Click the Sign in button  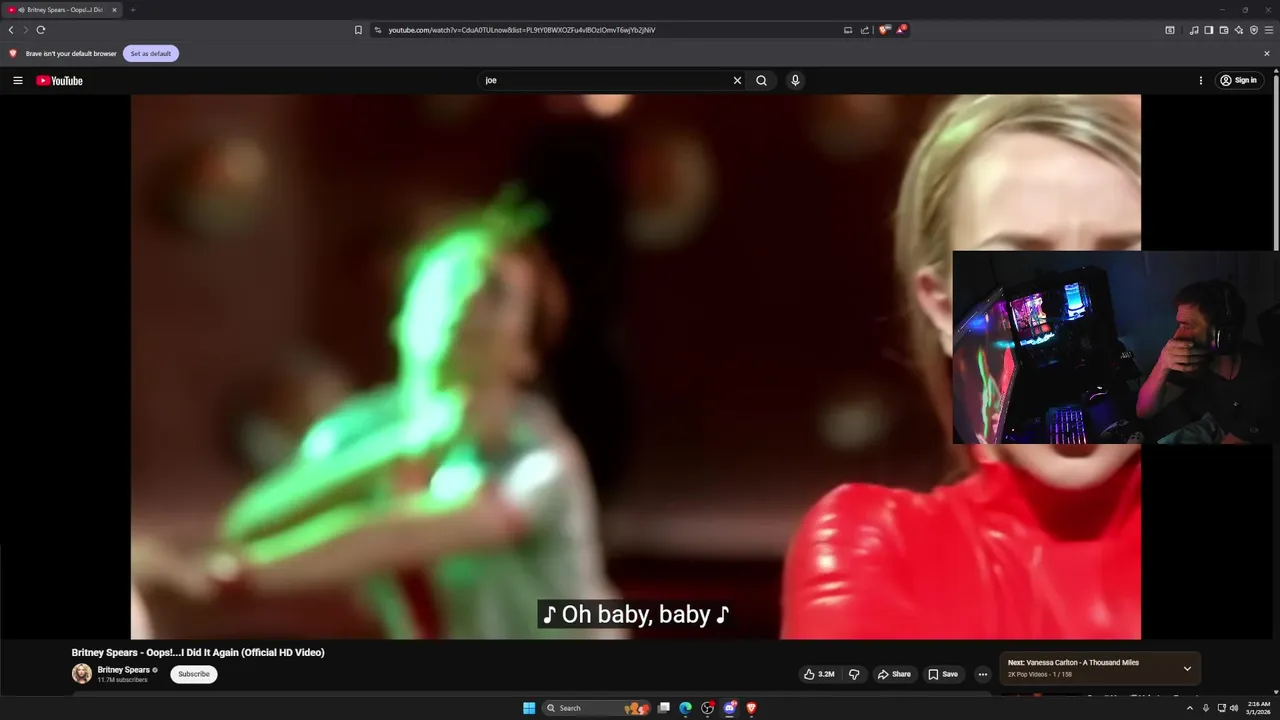pos(1240,80)
